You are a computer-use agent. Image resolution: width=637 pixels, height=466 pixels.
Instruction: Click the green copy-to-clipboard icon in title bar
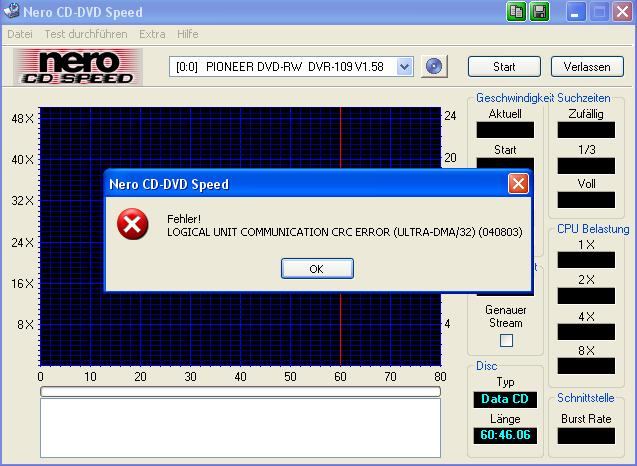[x=516, y=11]
